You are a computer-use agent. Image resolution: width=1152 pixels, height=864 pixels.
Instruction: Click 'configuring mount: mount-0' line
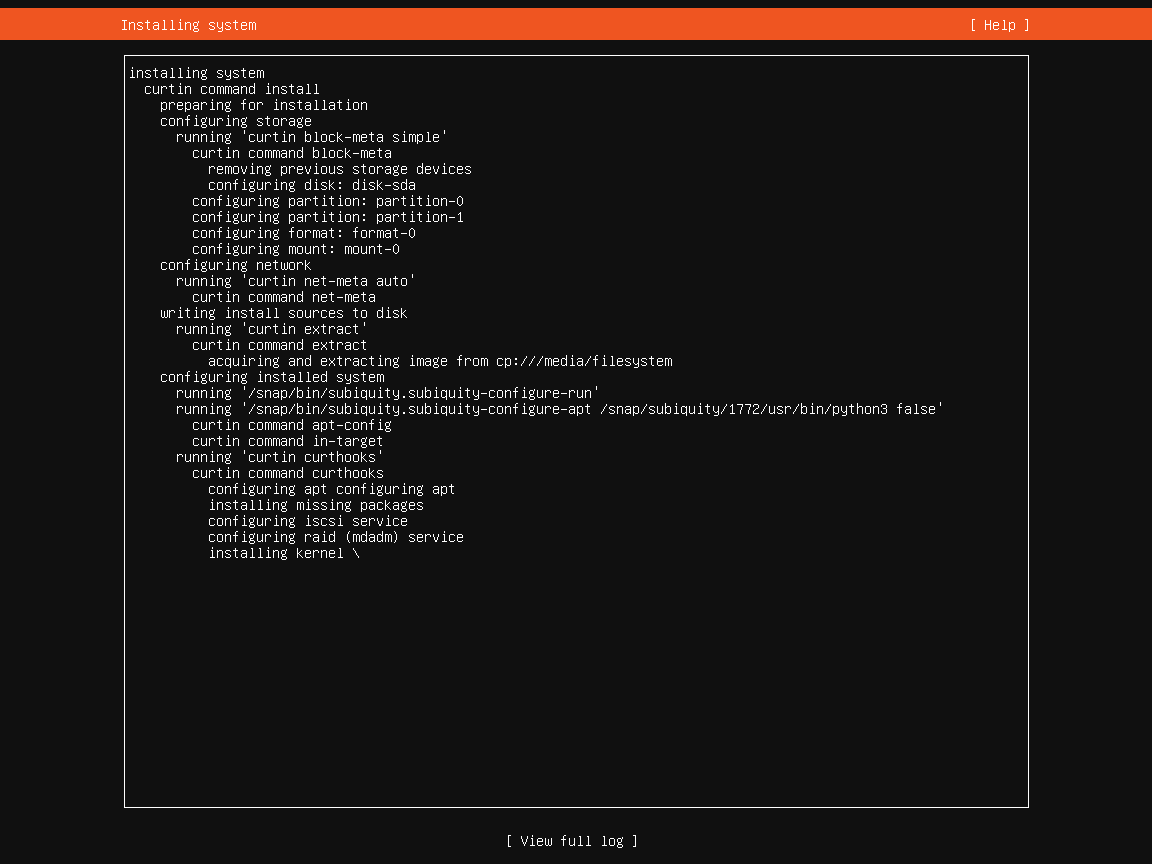295,249
